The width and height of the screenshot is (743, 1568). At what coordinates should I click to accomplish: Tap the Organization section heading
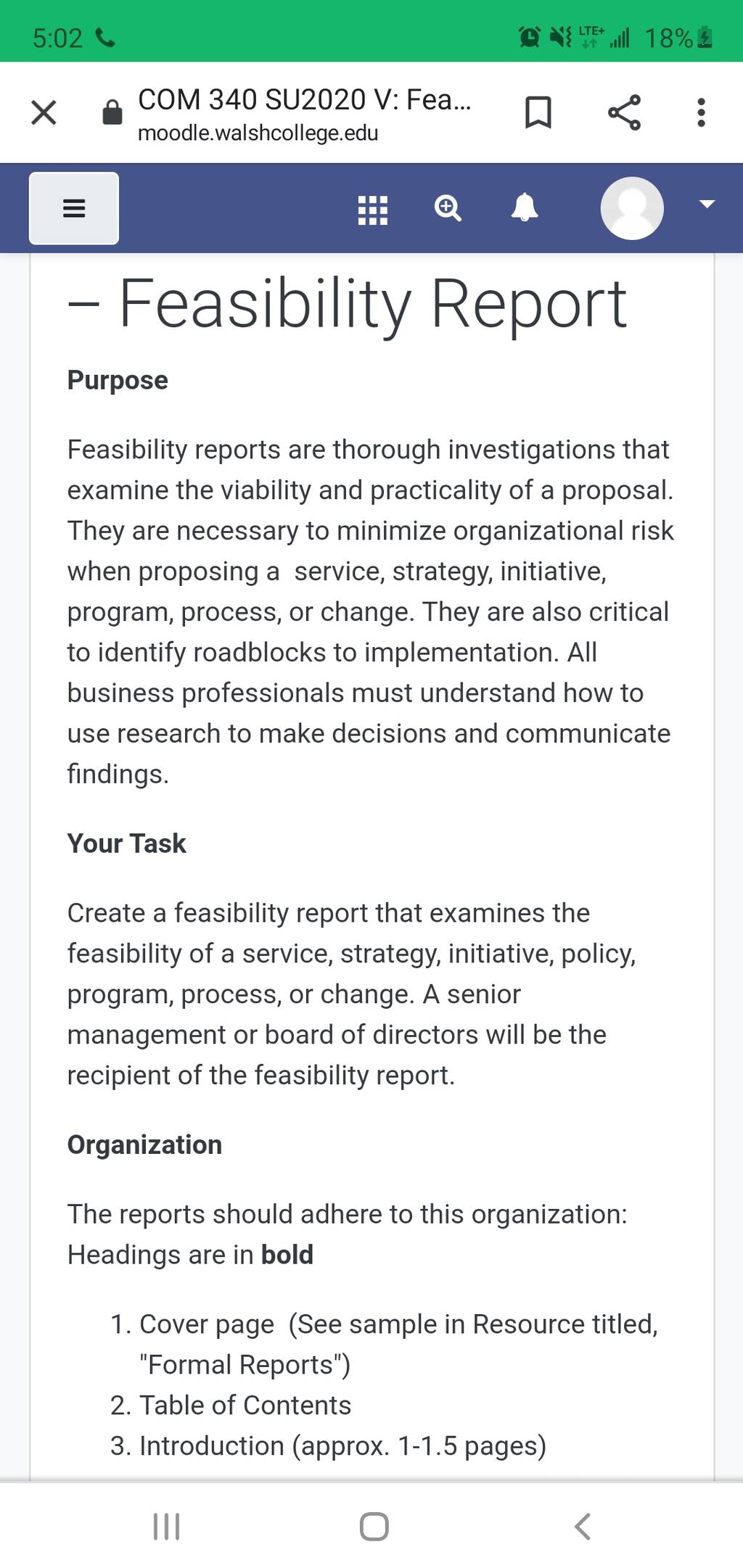click(145, 1144)
